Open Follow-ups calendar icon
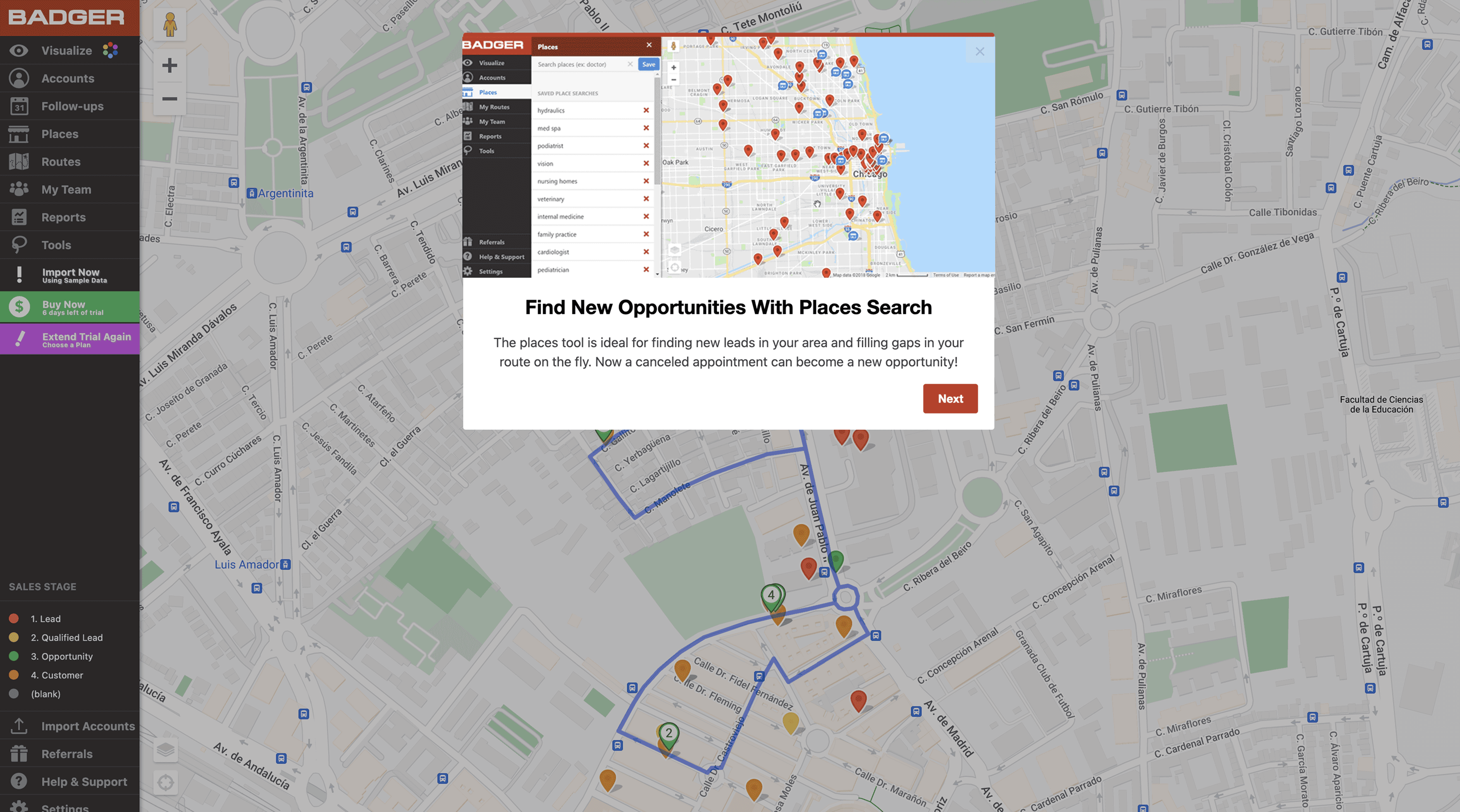1460x812 pixels. pyautogui.click(x=19, y=106)
